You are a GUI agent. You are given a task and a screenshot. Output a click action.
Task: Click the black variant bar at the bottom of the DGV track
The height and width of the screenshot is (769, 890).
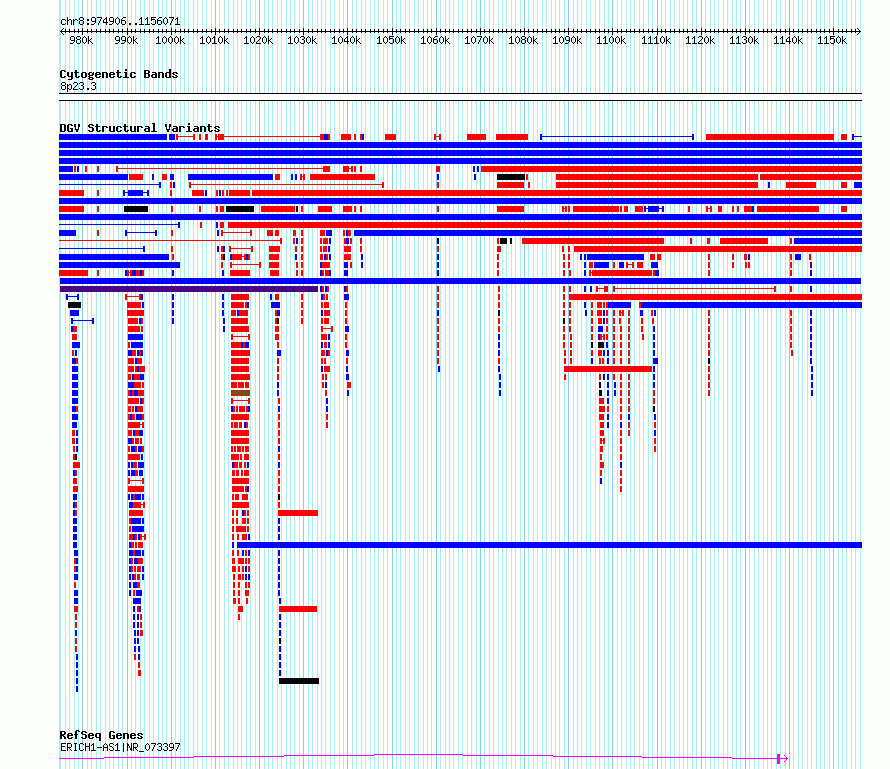299,681
